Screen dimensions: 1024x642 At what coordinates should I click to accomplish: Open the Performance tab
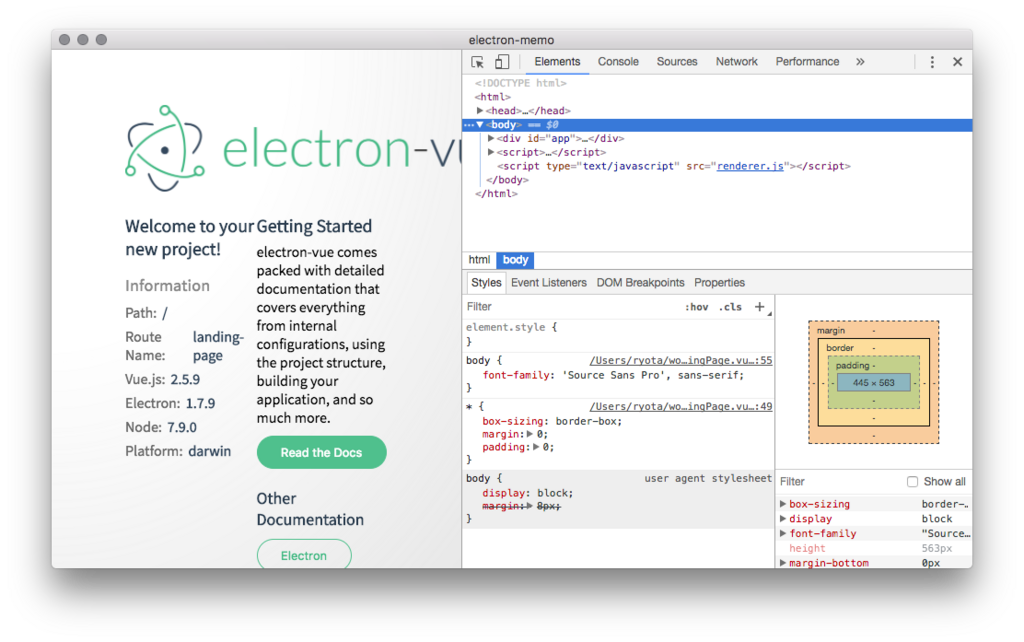(807, 61)
